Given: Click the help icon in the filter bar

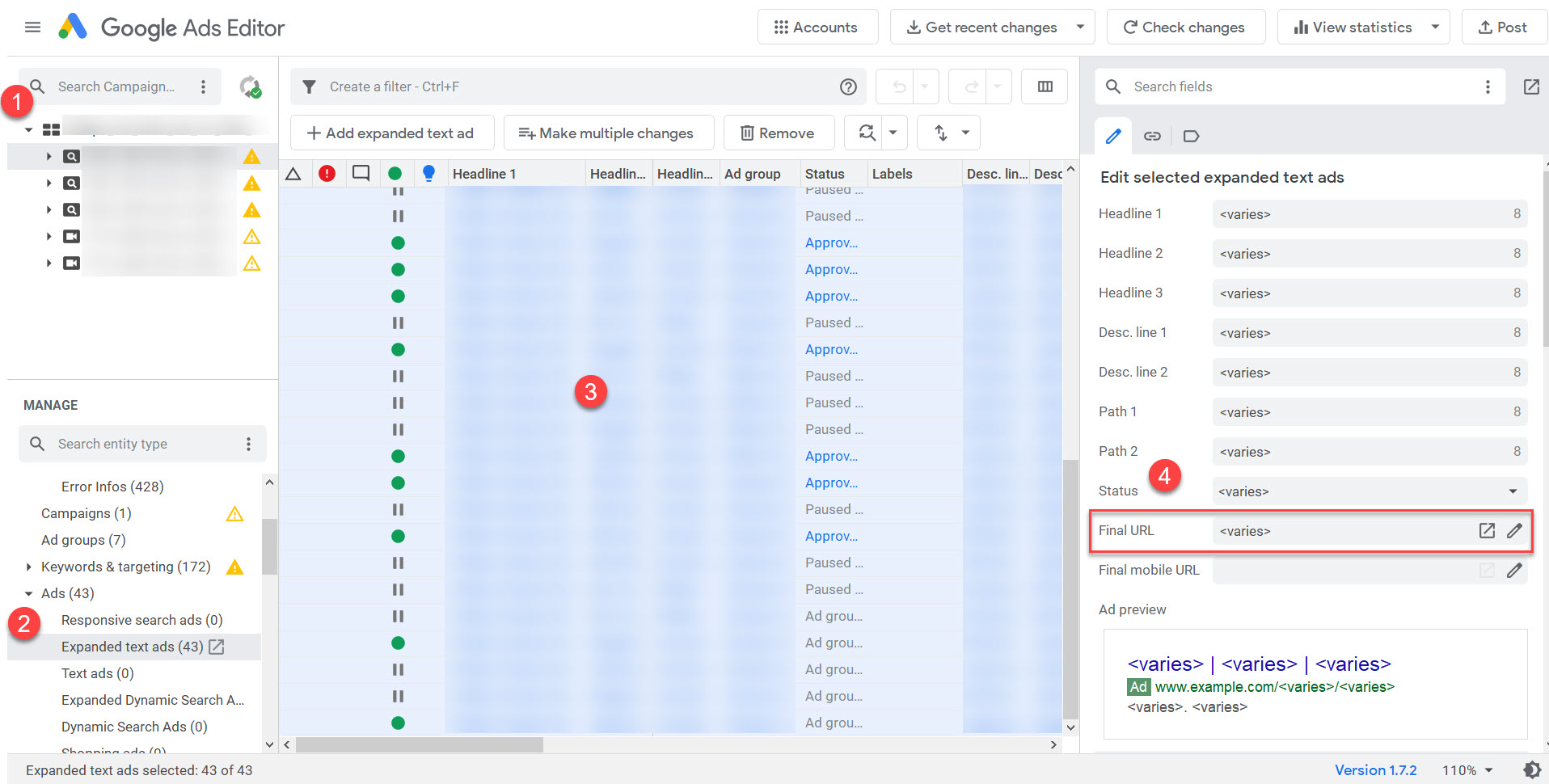Looking at the screenshot, I should pyautogui.click(x=848, y=86).
